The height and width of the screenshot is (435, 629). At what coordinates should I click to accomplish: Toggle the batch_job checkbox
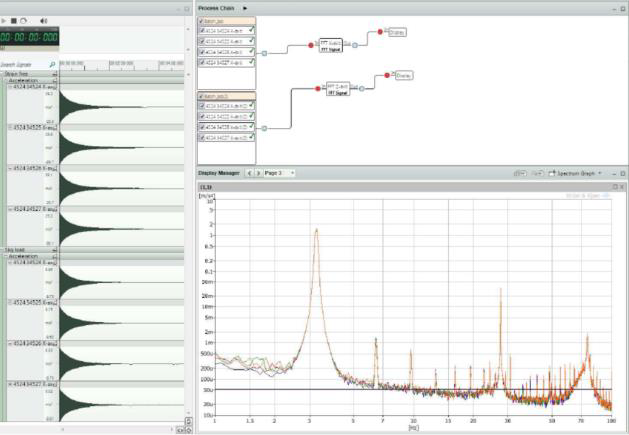coord(201,21)
